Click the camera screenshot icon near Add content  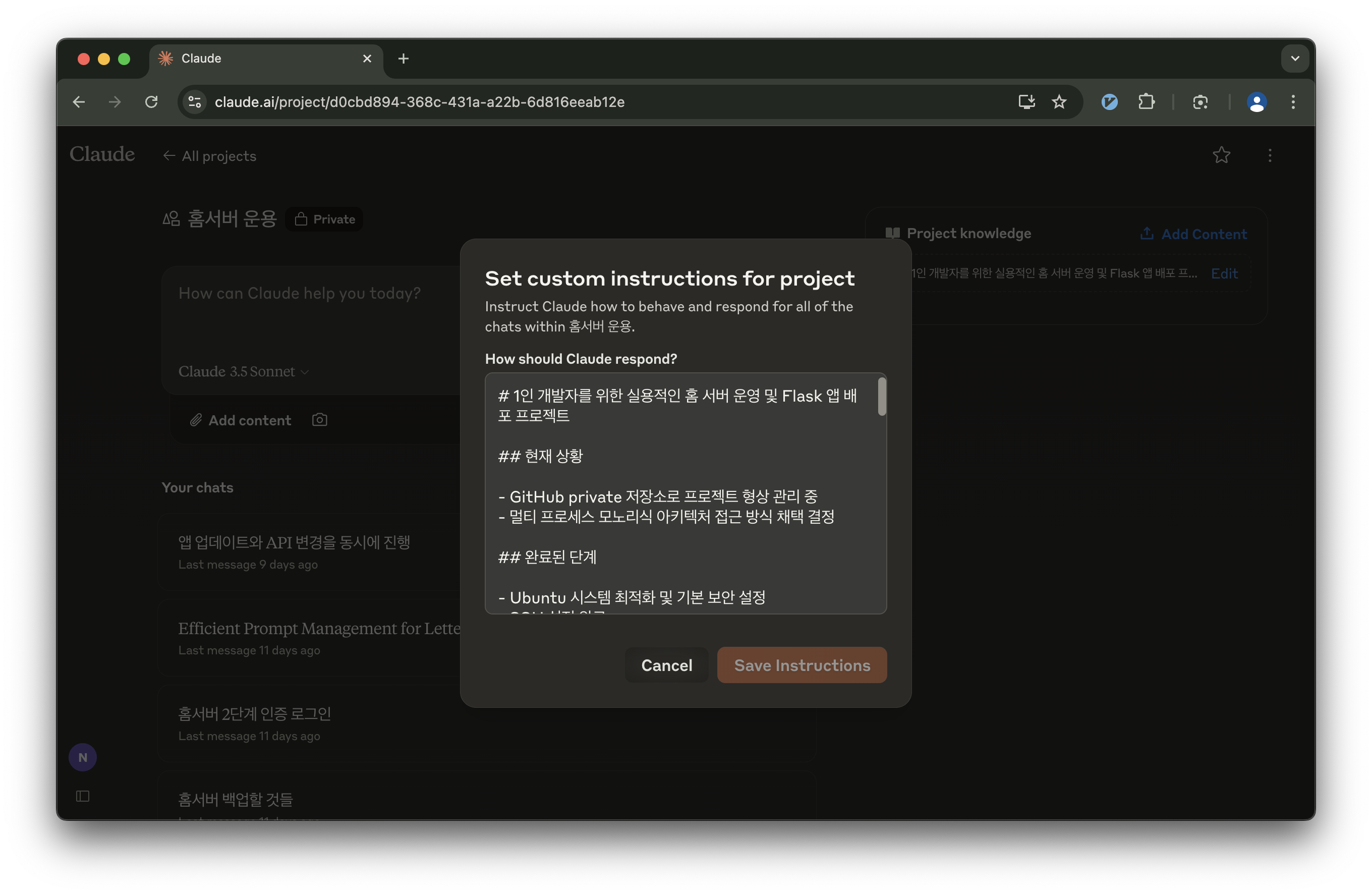(319, 420)
